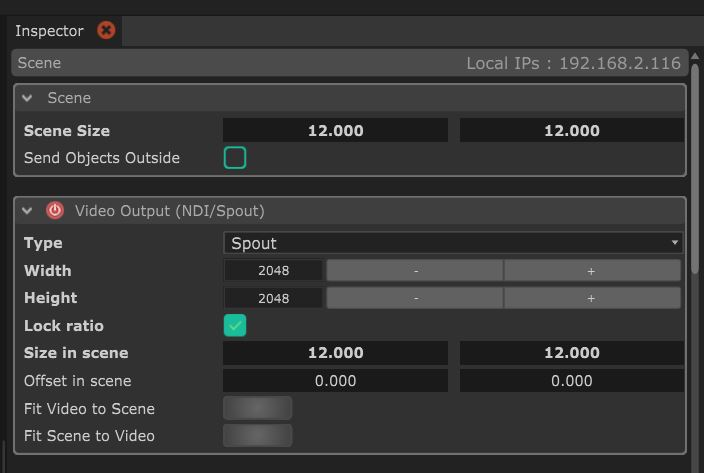This screenshot has width=704, height=473.
Task: Select second Size in scene value field
Action: (x=572, y=353)
